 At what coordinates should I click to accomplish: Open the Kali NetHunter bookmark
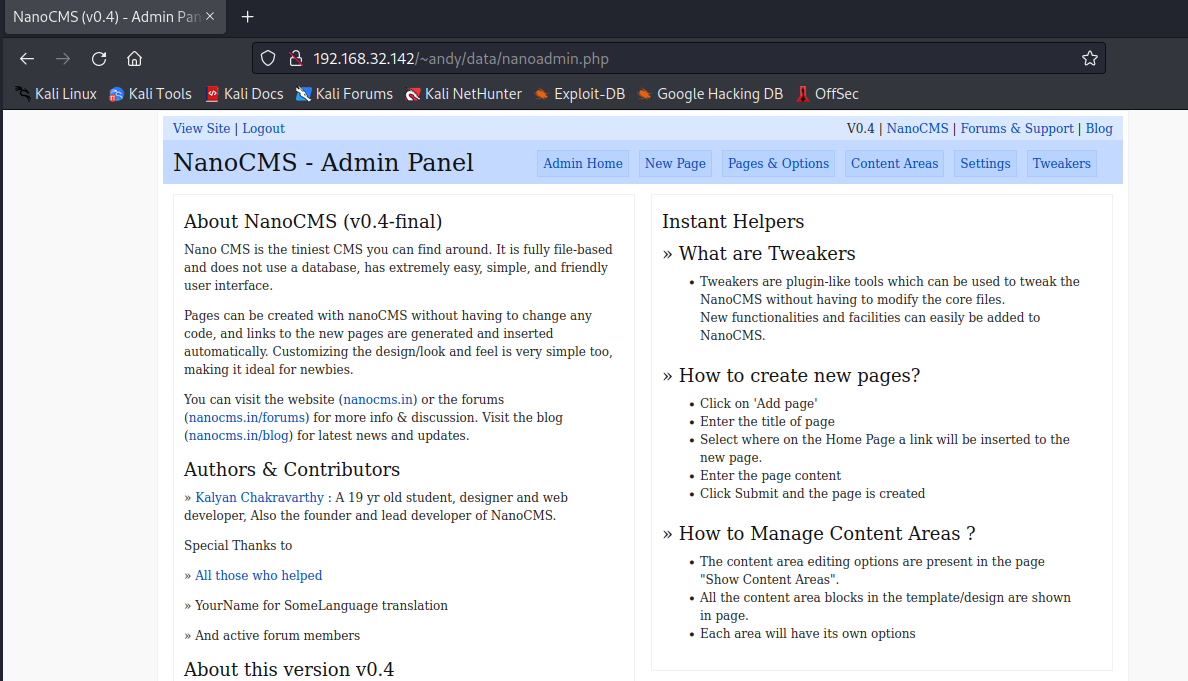464,94
